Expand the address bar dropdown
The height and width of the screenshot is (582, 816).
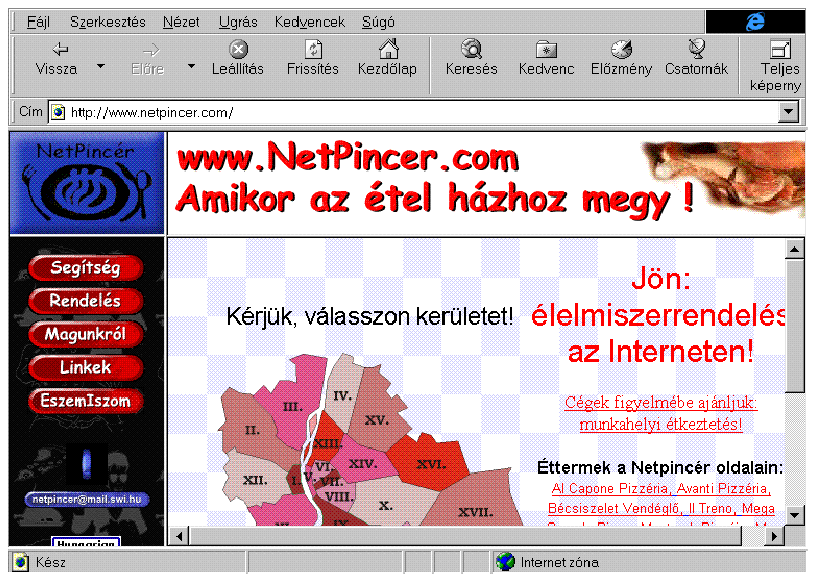(x=789, y=111)
